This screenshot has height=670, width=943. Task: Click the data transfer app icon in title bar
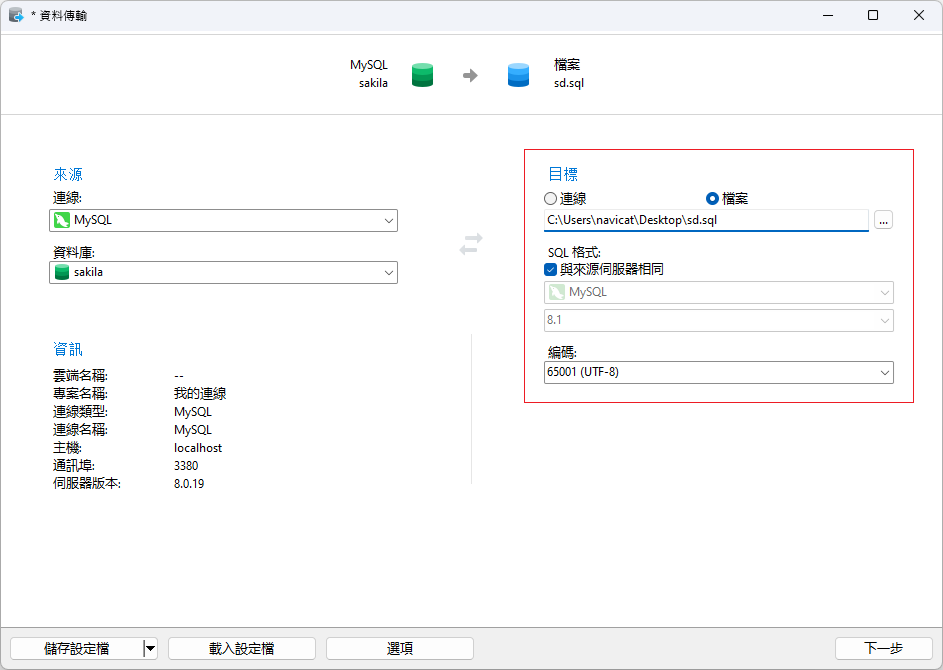[16, 15]
